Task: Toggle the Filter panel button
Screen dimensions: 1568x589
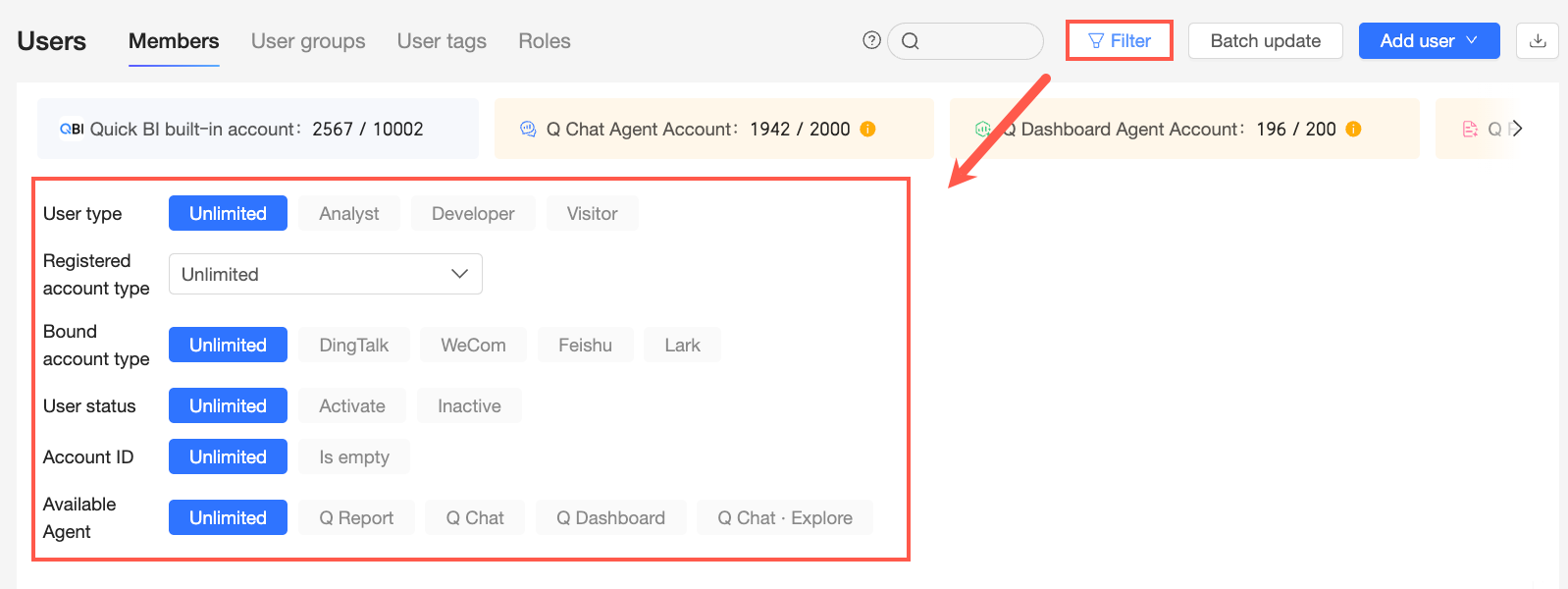Action: coord(1120,41)
